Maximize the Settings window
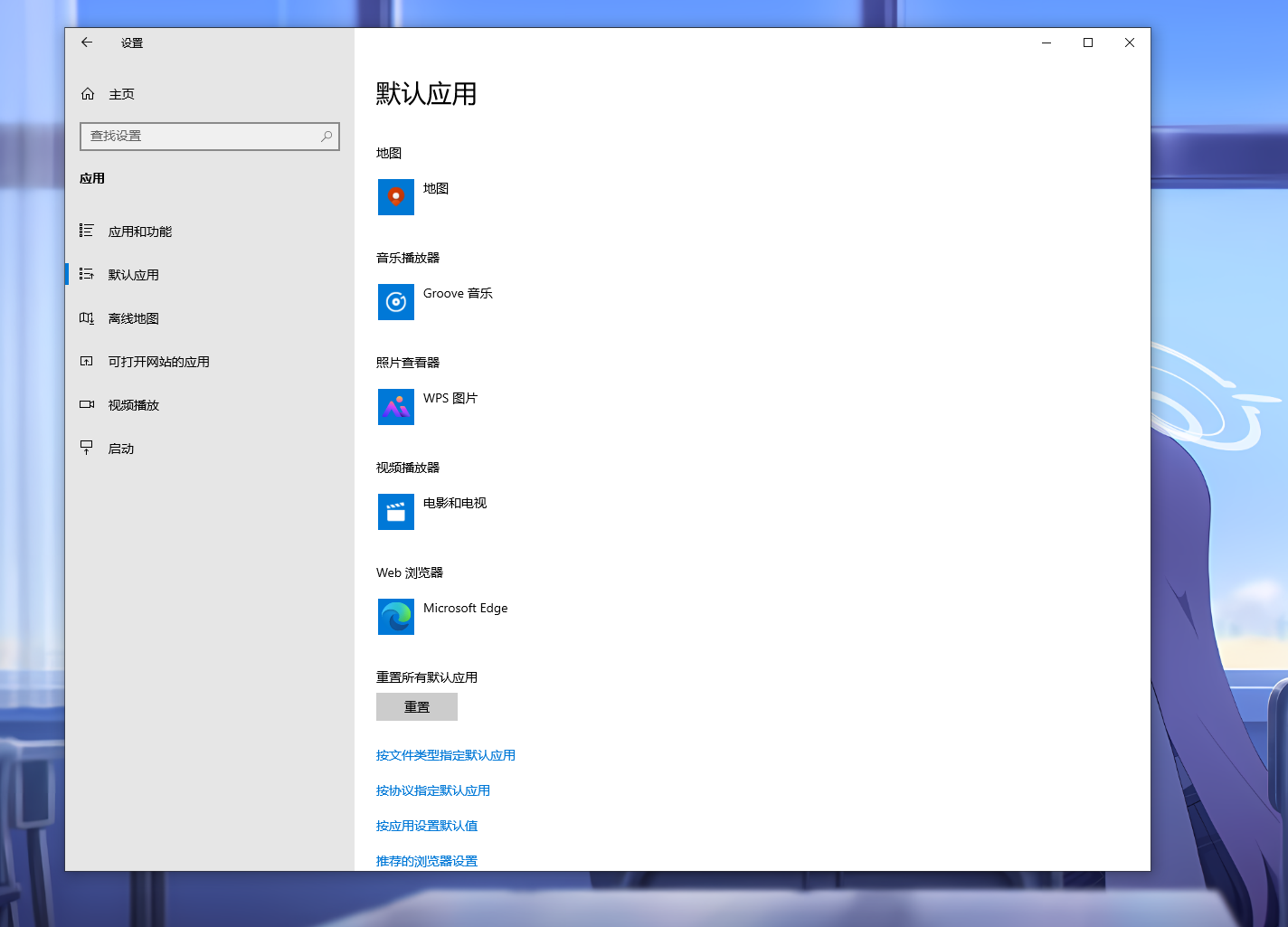Screen dimensions: 1288x927 pos(1088,43)
